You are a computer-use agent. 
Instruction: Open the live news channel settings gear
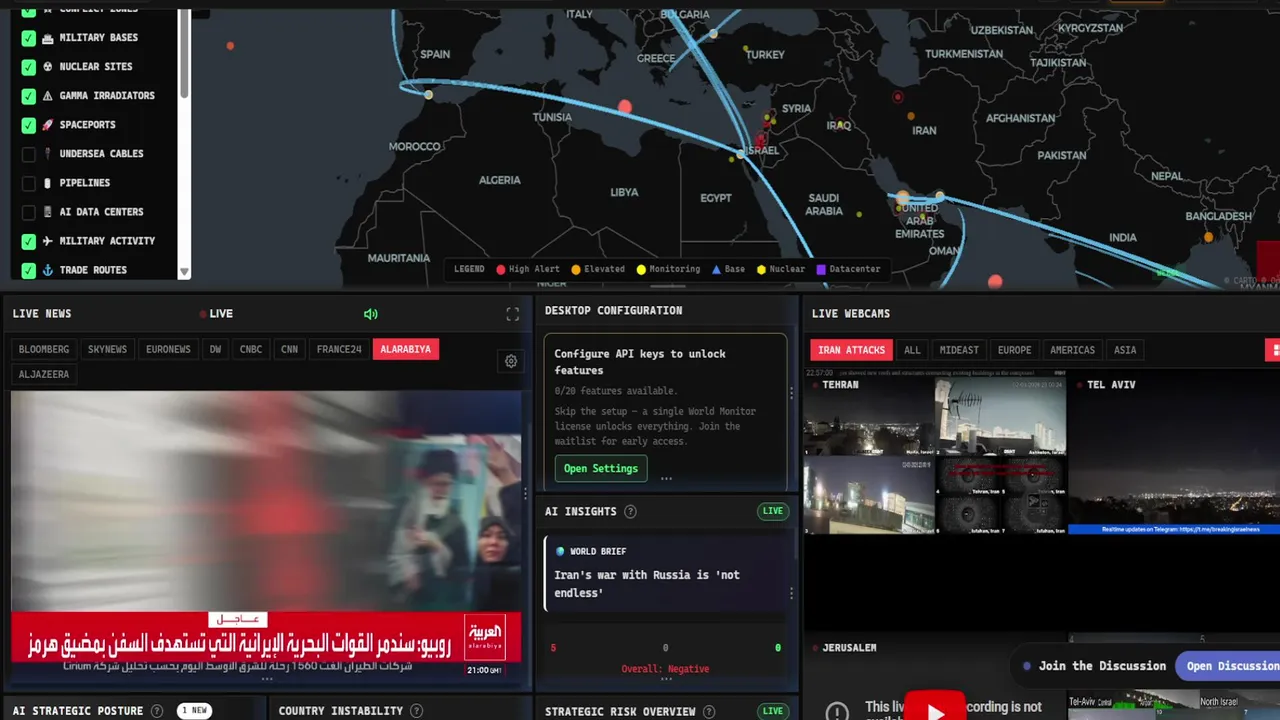(x=511, y=361)
